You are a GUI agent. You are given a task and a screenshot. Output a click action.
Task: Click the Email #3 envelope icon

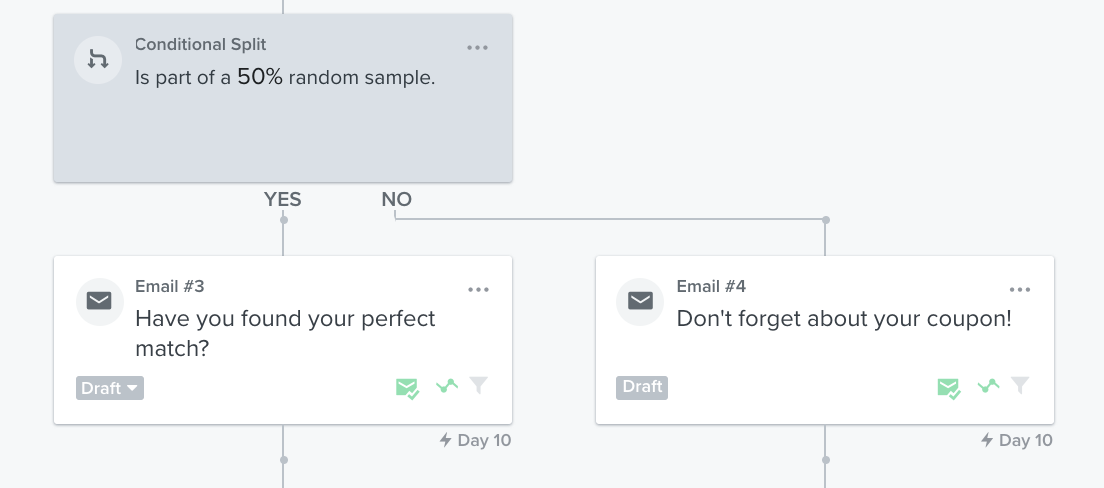[x=98, y=301]
